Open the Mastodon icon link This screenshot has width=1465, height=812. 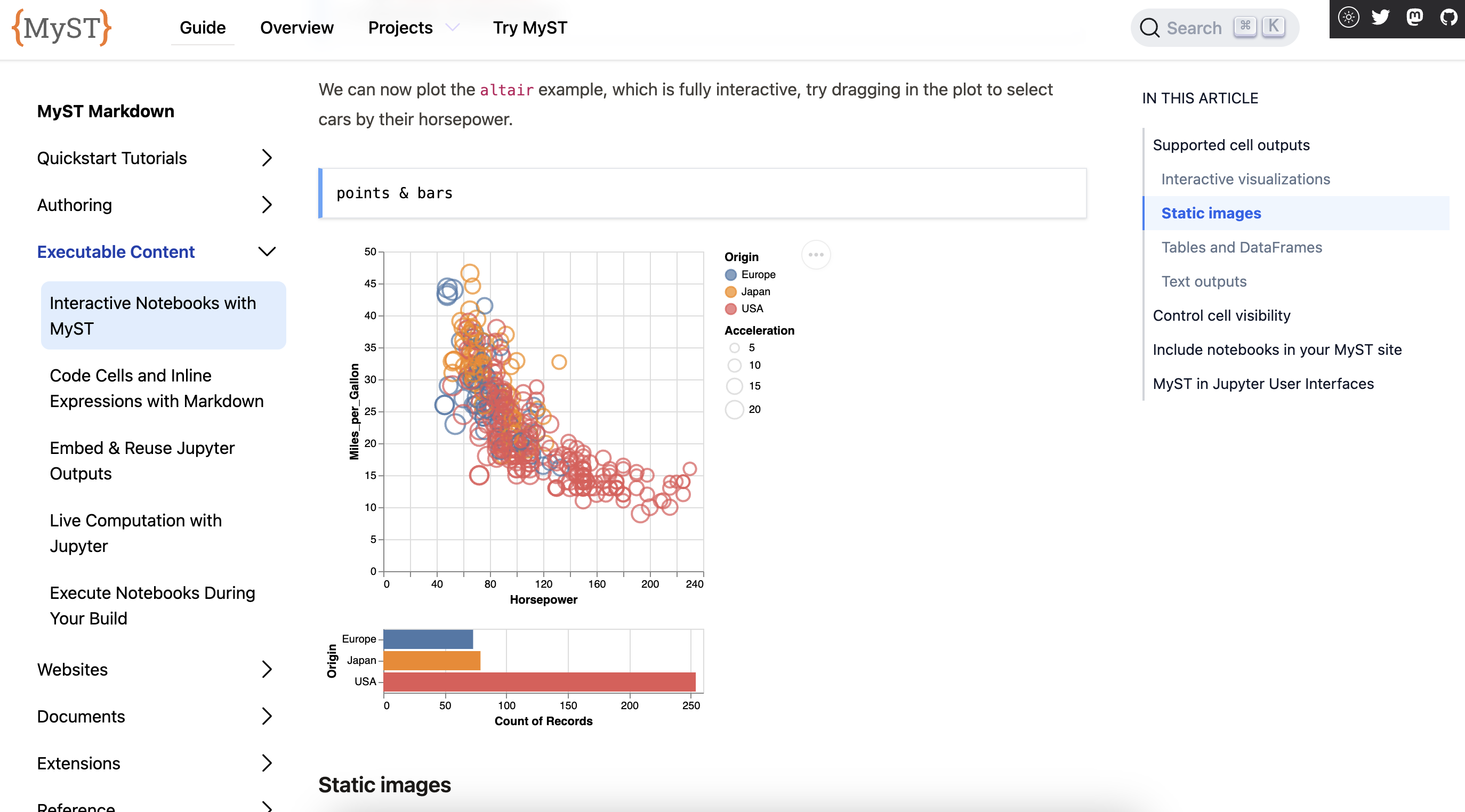[x=1414, y=17]
